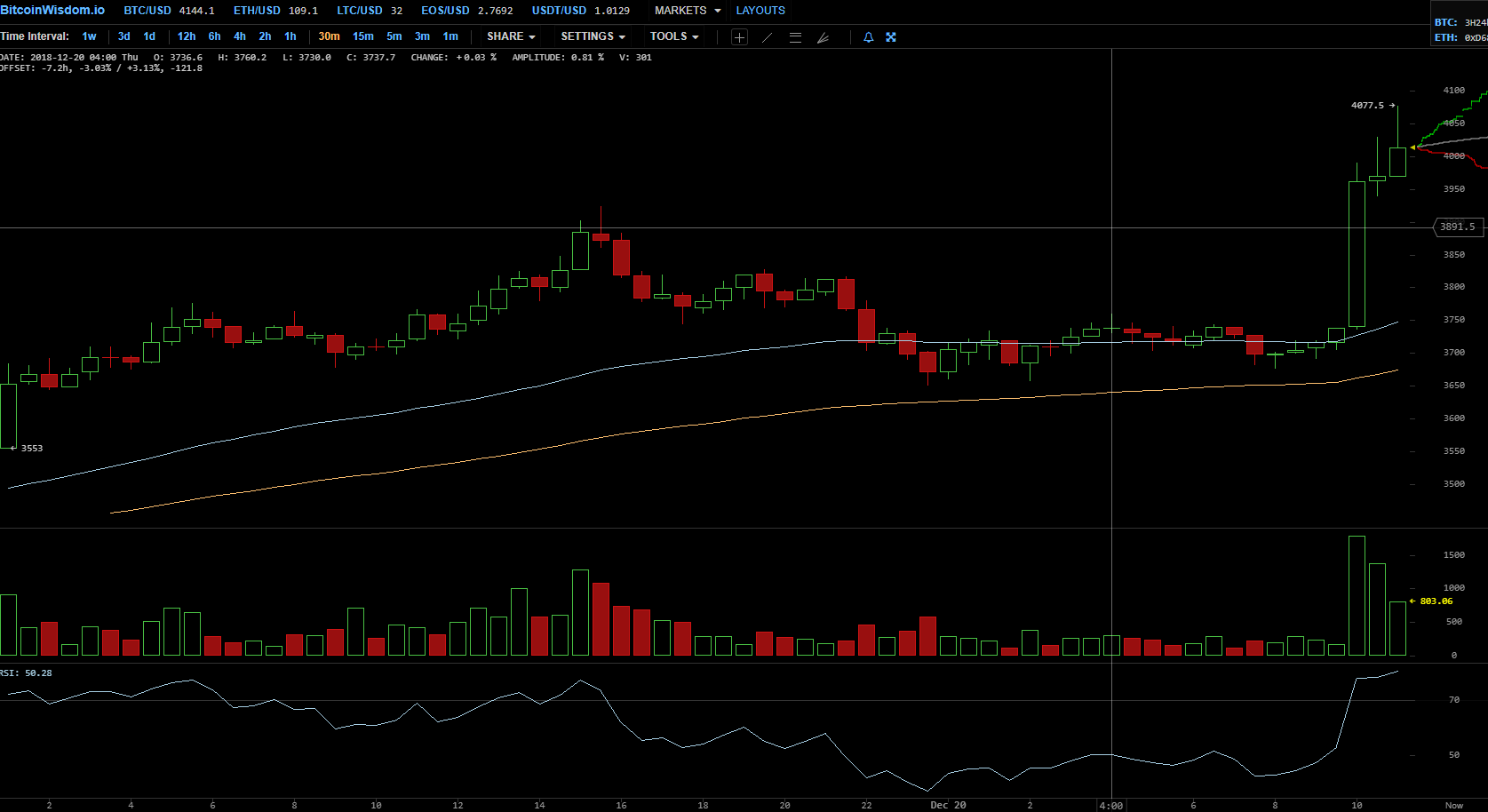Expand the TOOLS dropdown menu
Screen dimensions: 1488x812
(x=673, y=36)
